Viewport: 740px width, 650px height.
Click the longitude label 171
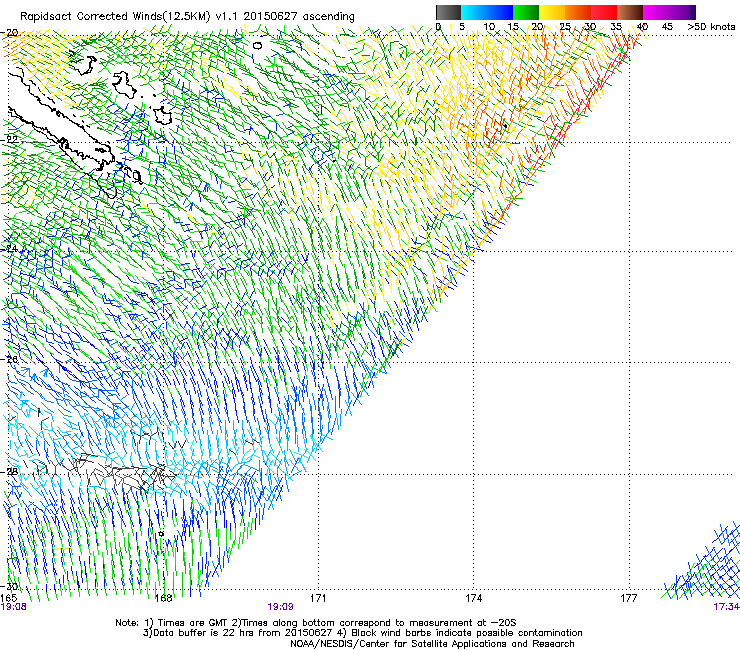point(318,598)
